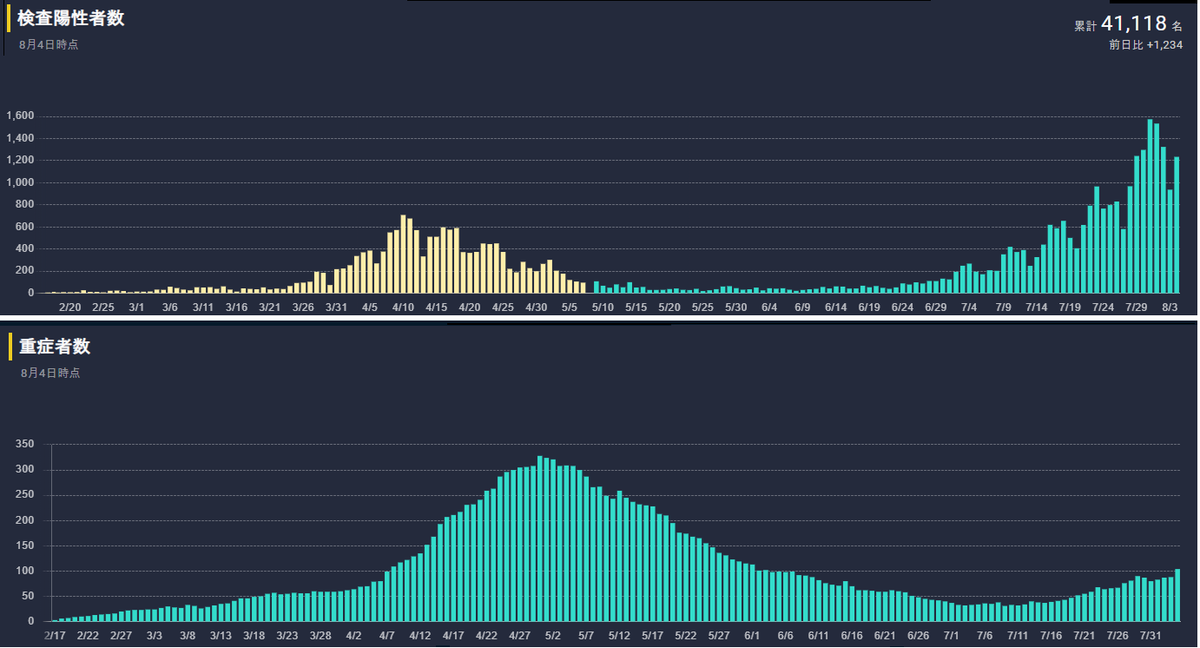Click the 5/30 x-axis date label
The height and width of the screenshot is (648, 1200).
(x=736, y=307)
